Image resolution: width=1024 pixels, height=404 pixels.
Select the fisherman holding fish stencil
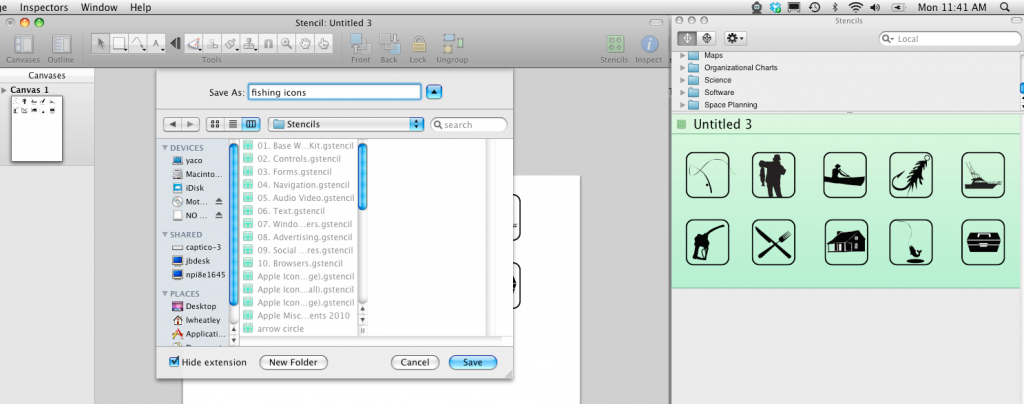pyautogui.click(x=773, y=175)
